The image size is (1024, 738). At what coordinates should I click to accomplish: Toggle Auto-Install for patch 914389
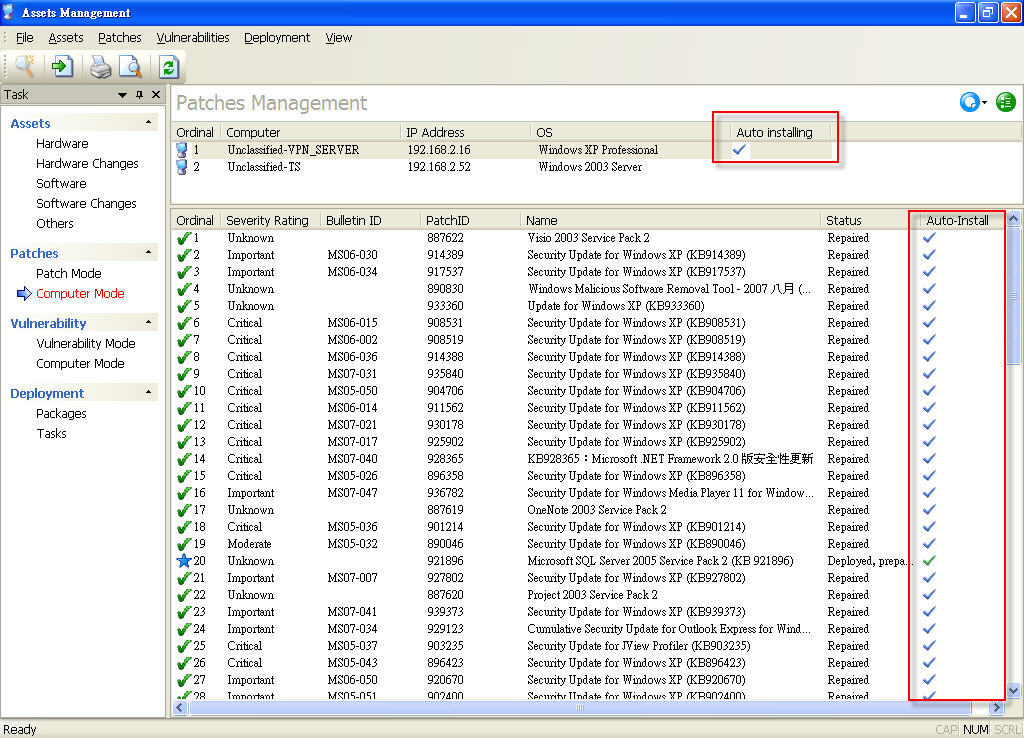[x=929, y=255]
